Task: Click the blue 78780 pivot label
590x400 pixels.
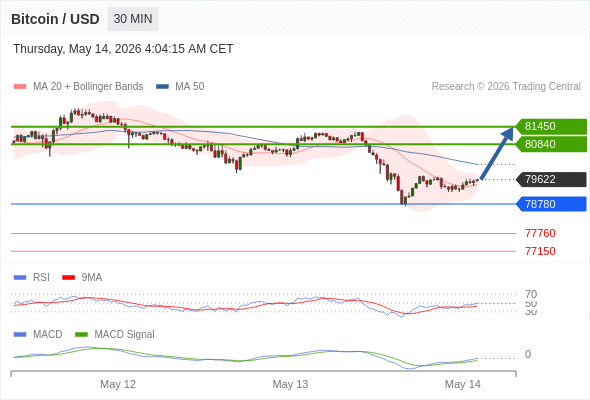Action: 551,204
